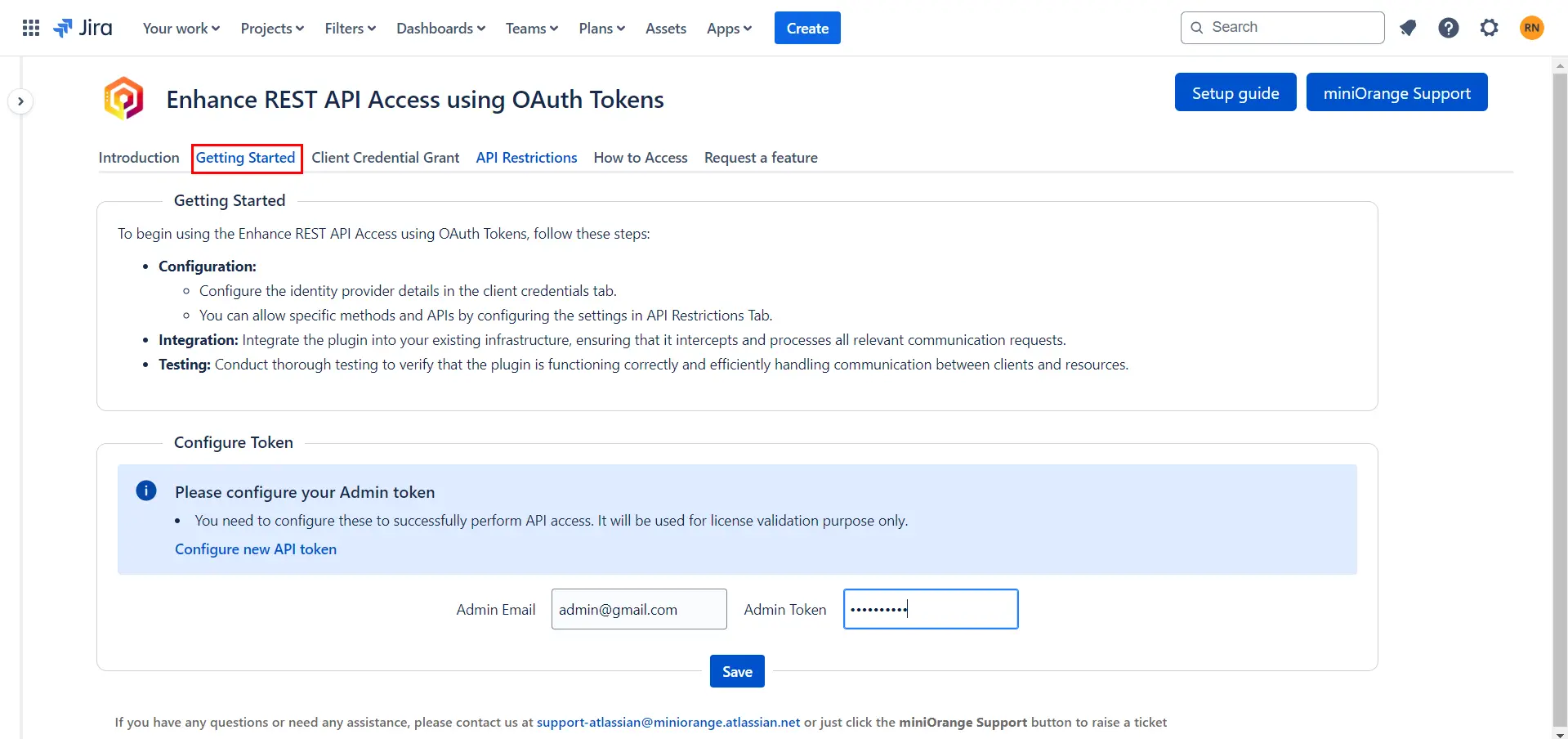Viewport: 1568px width, 739px height.
Task: Click the page title 'Enhance REST API Access using OAuth Tokens'
Action: 415,99
